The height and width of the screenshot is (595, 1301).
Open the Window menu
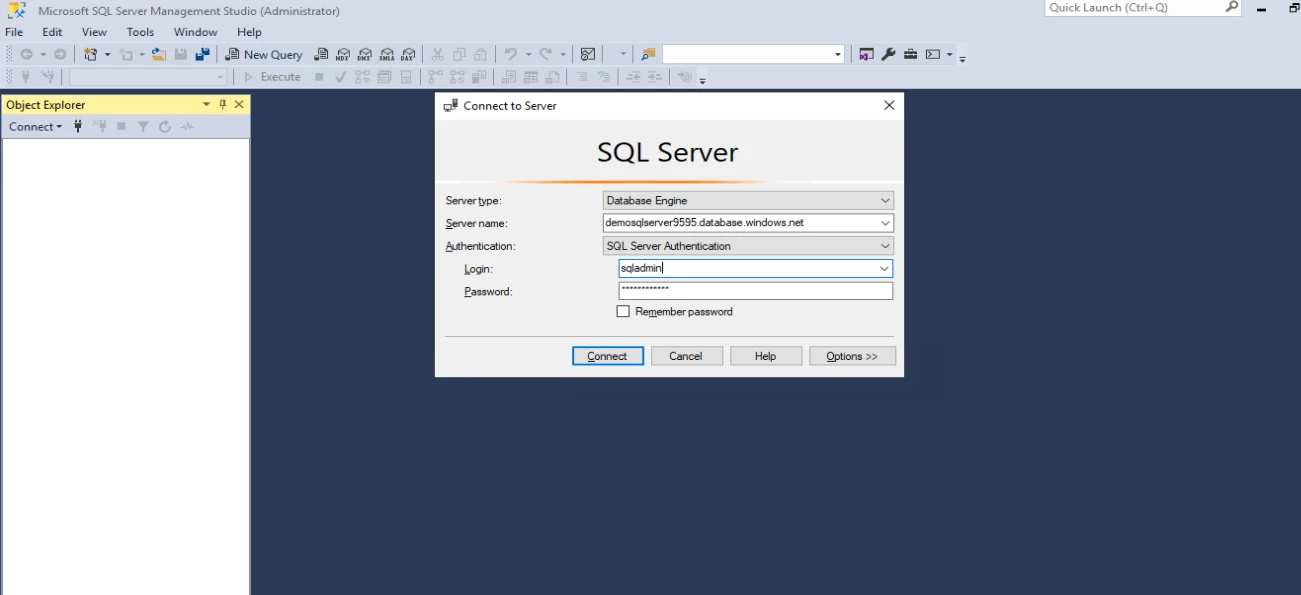[195, 31]
